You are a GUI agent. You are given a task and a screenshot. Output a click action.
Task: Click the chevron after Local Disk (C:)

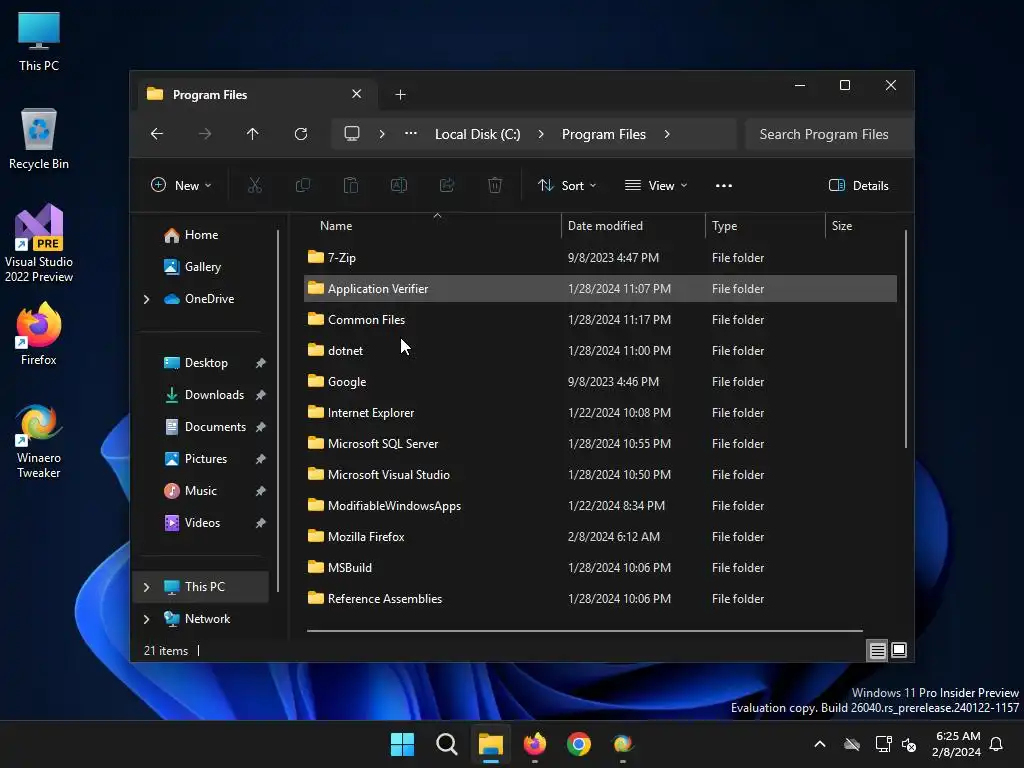(541, 134)
